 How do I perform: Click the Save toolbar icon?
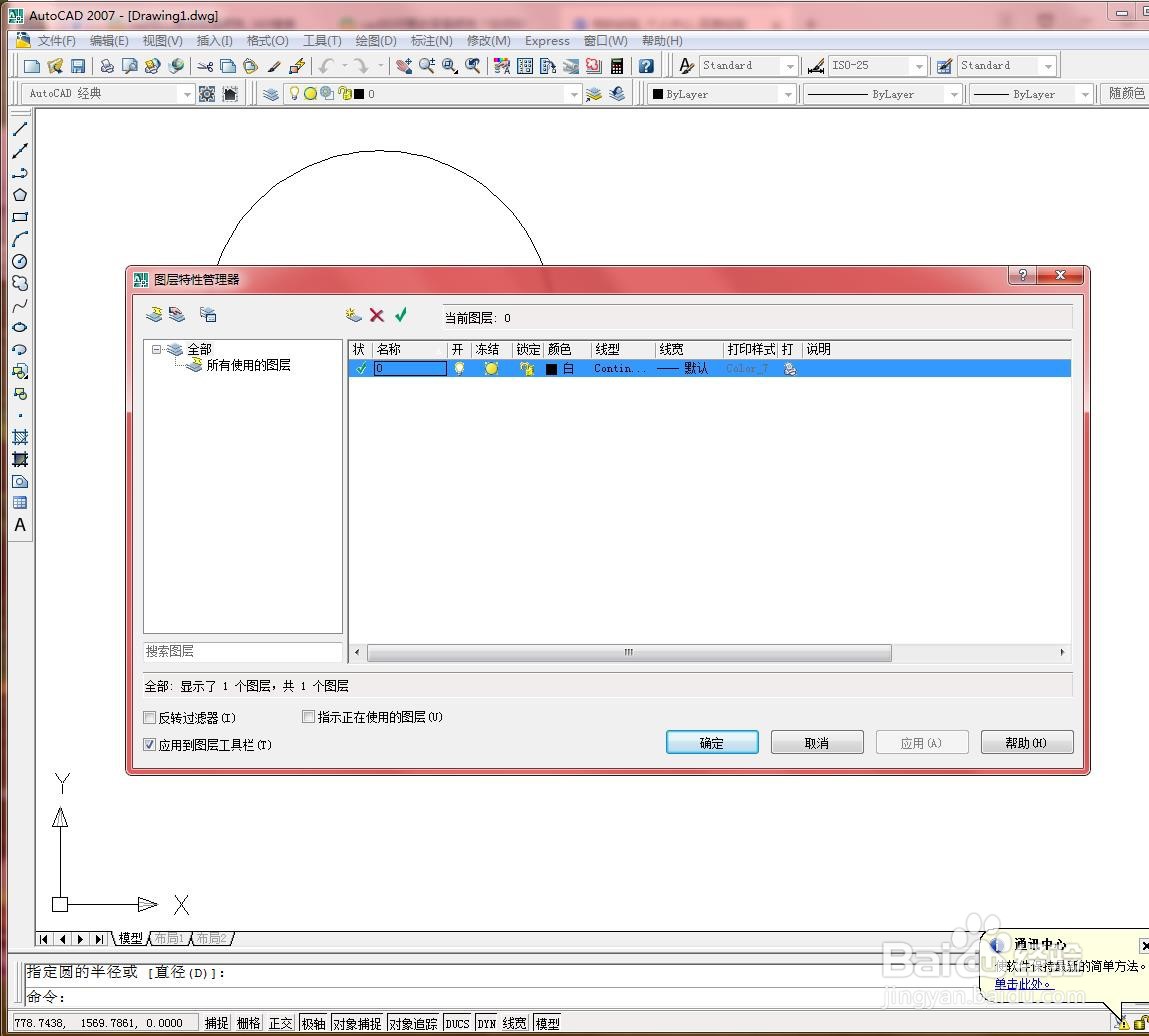[x=78, y=66]
